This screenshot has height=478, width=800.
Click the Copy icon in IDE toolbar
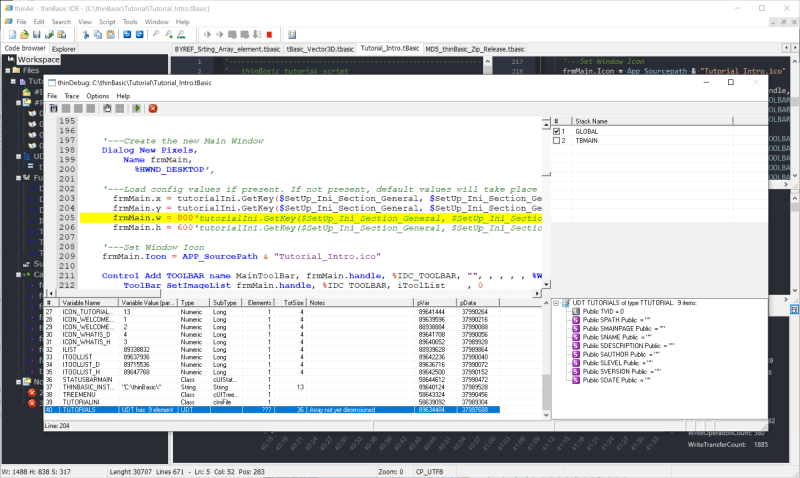pyautogui.click(x=98, y=35)
